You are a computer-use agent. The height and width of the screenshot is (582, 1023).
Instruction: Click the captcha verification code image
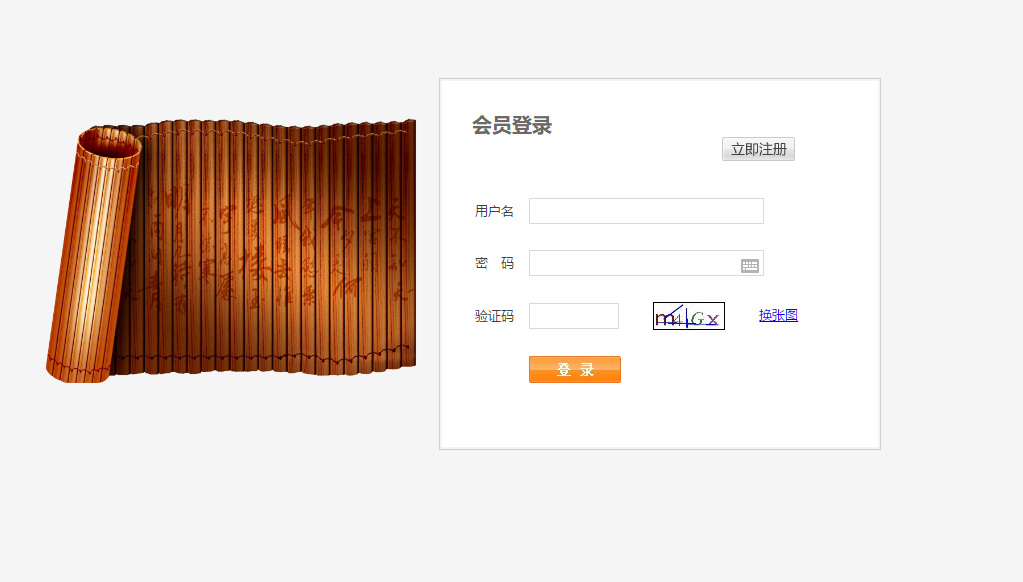pyautogui.click(x=688, y=316)
